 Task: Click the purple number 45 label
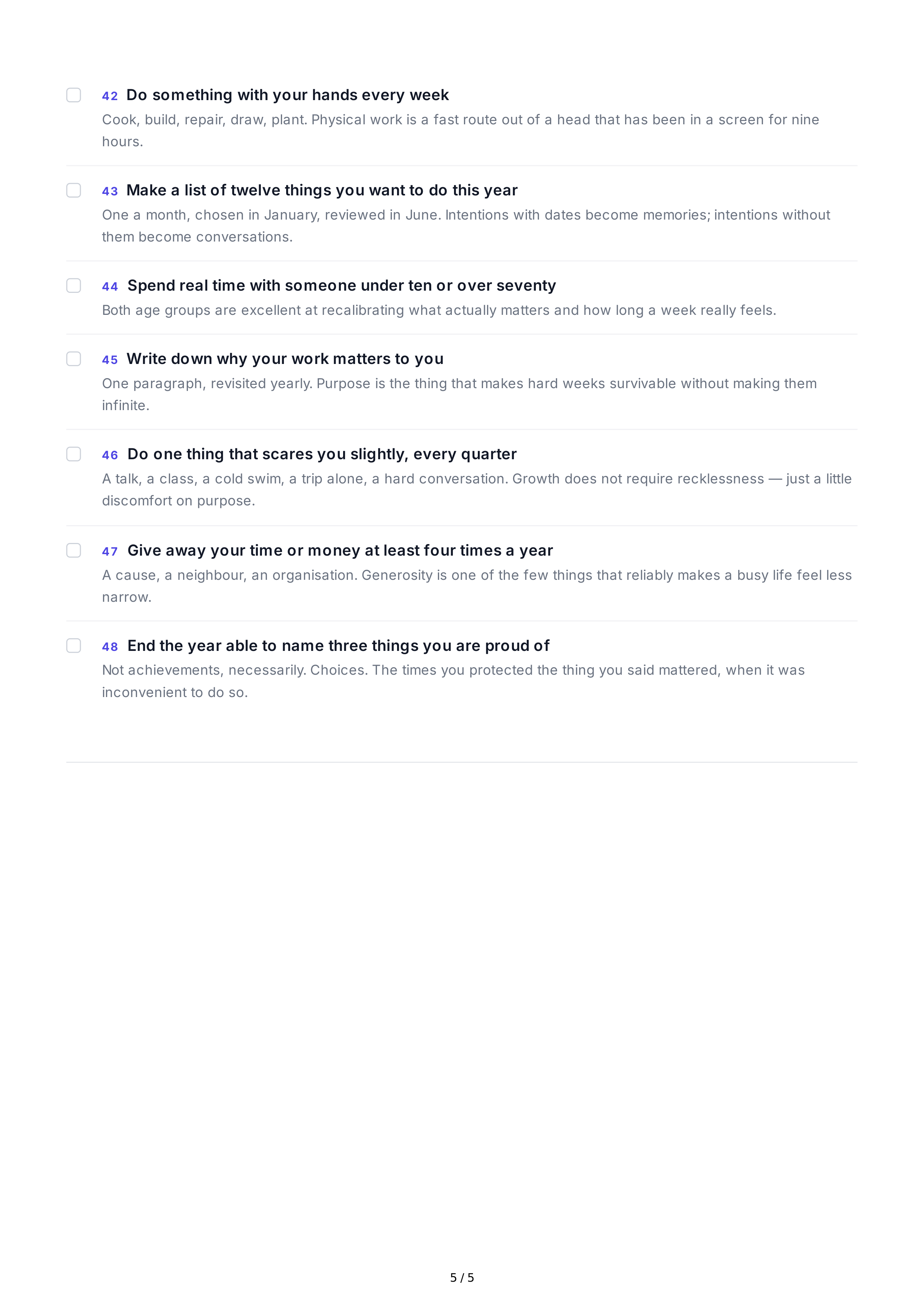[x=110, y=360]
